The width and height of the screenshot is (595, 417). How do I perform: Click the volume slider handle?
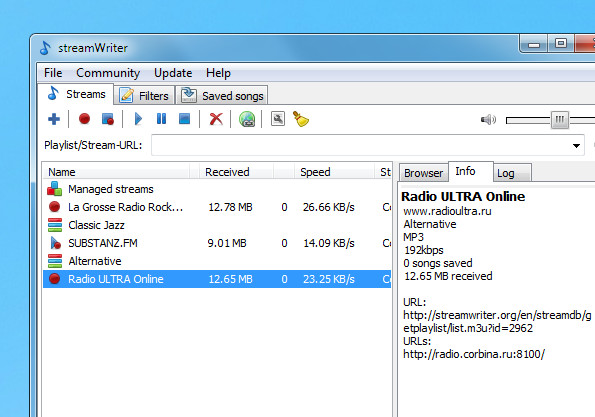click(x=559, y=120)
